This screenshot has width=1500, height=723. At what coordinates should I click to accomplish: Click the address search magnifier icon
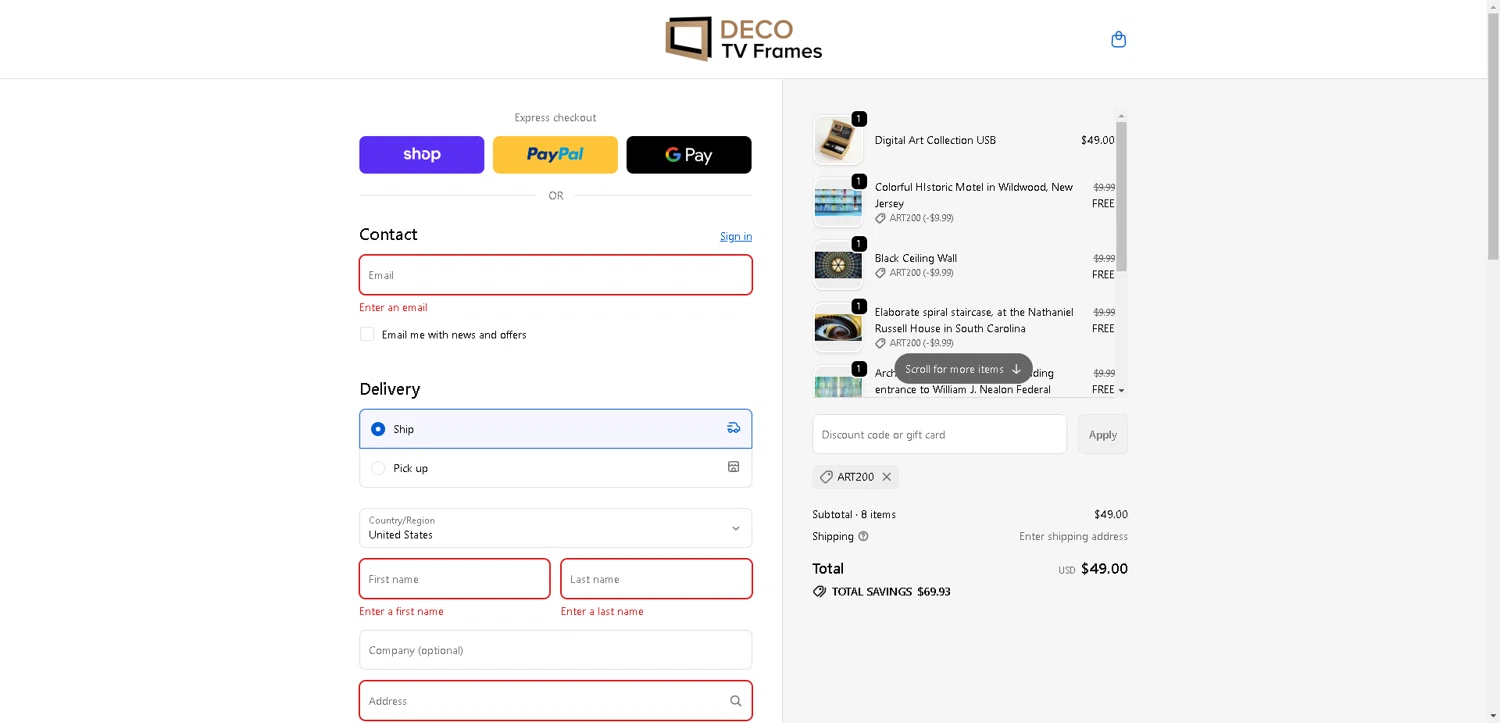pos(736,701)
